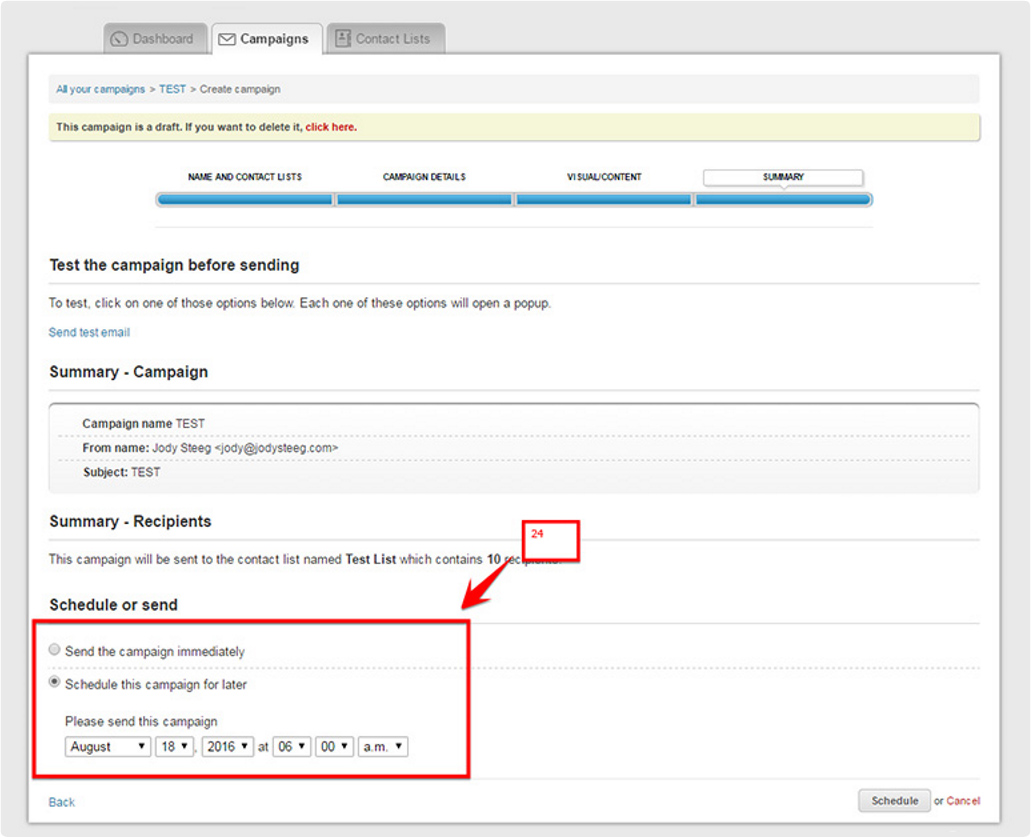Click the Test List contact list name
1031x837 pixels.
pyautogui.click(x=371, y=560)
